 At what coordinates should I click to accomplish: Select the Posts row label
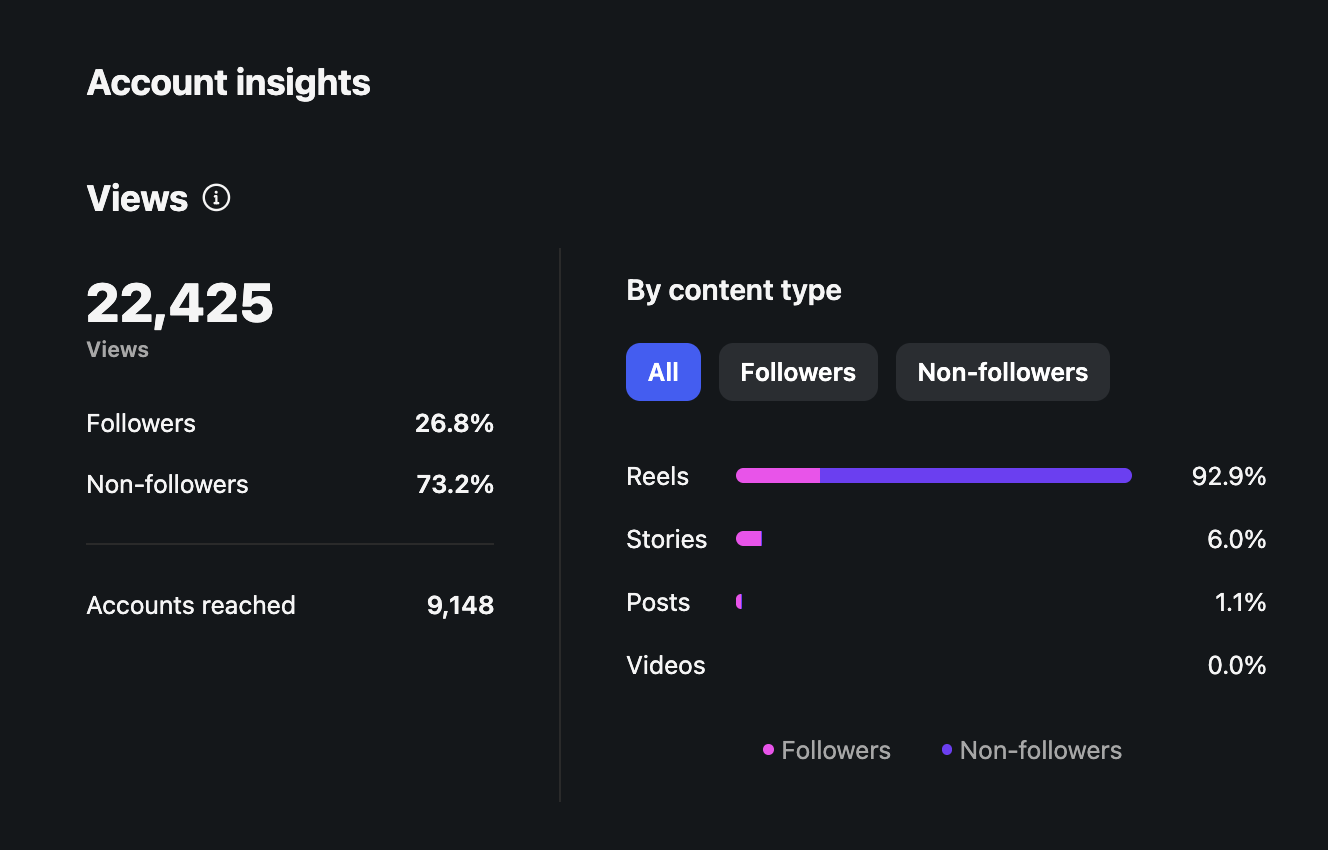[x=658, y=602]
